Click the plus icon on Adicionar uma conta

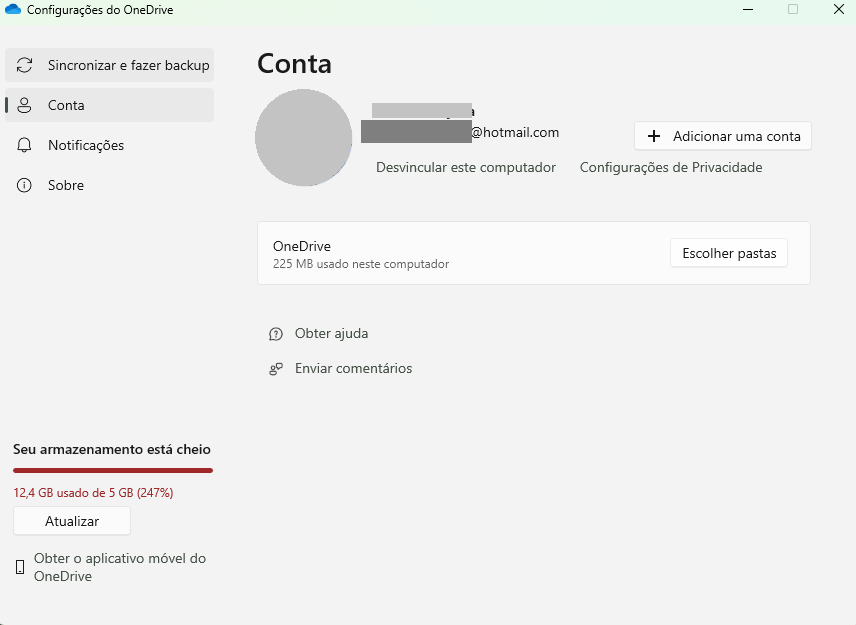pos(653,136)
